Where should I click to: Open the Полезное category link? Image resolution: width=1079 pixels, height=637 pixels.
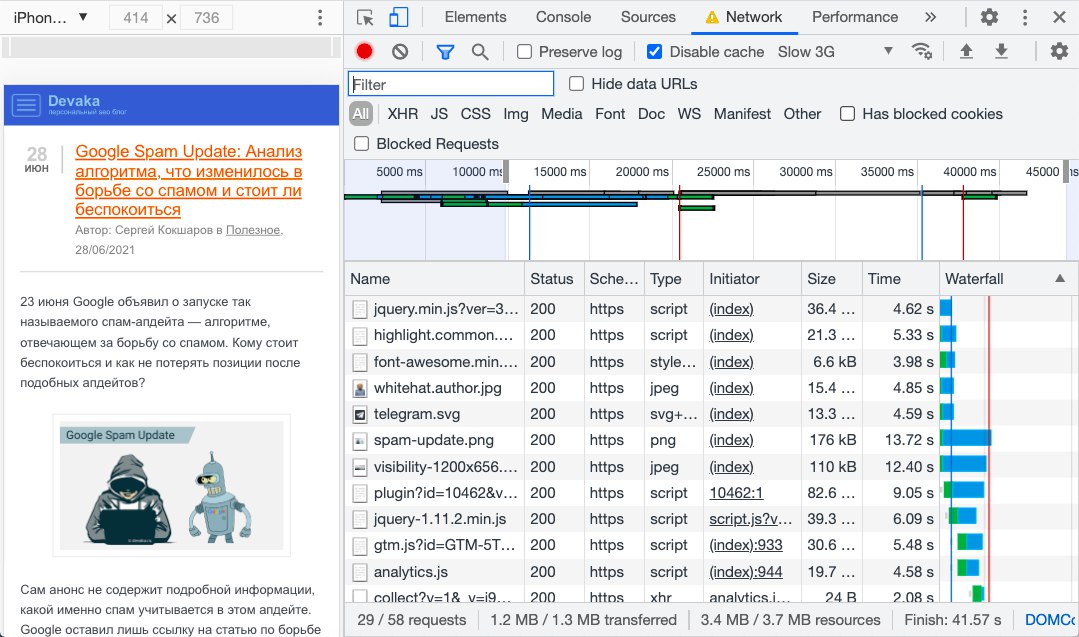253,230
